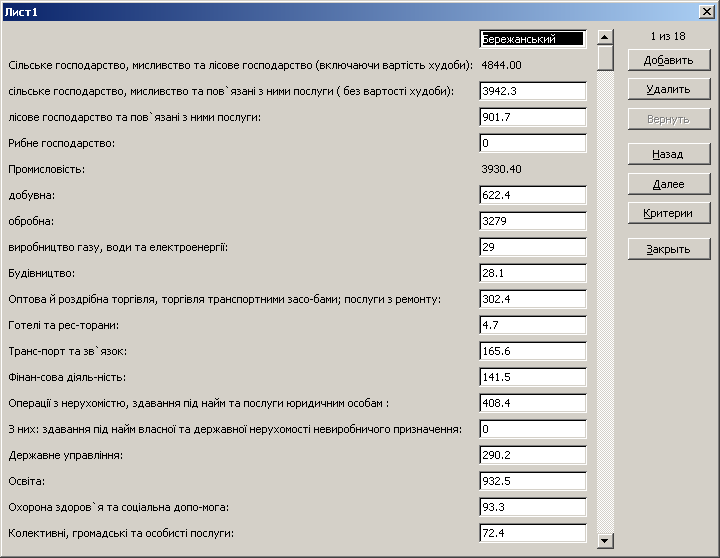Click the Промисловість label
The width and height of the screenshot is (720, 558).
(46, 169)
